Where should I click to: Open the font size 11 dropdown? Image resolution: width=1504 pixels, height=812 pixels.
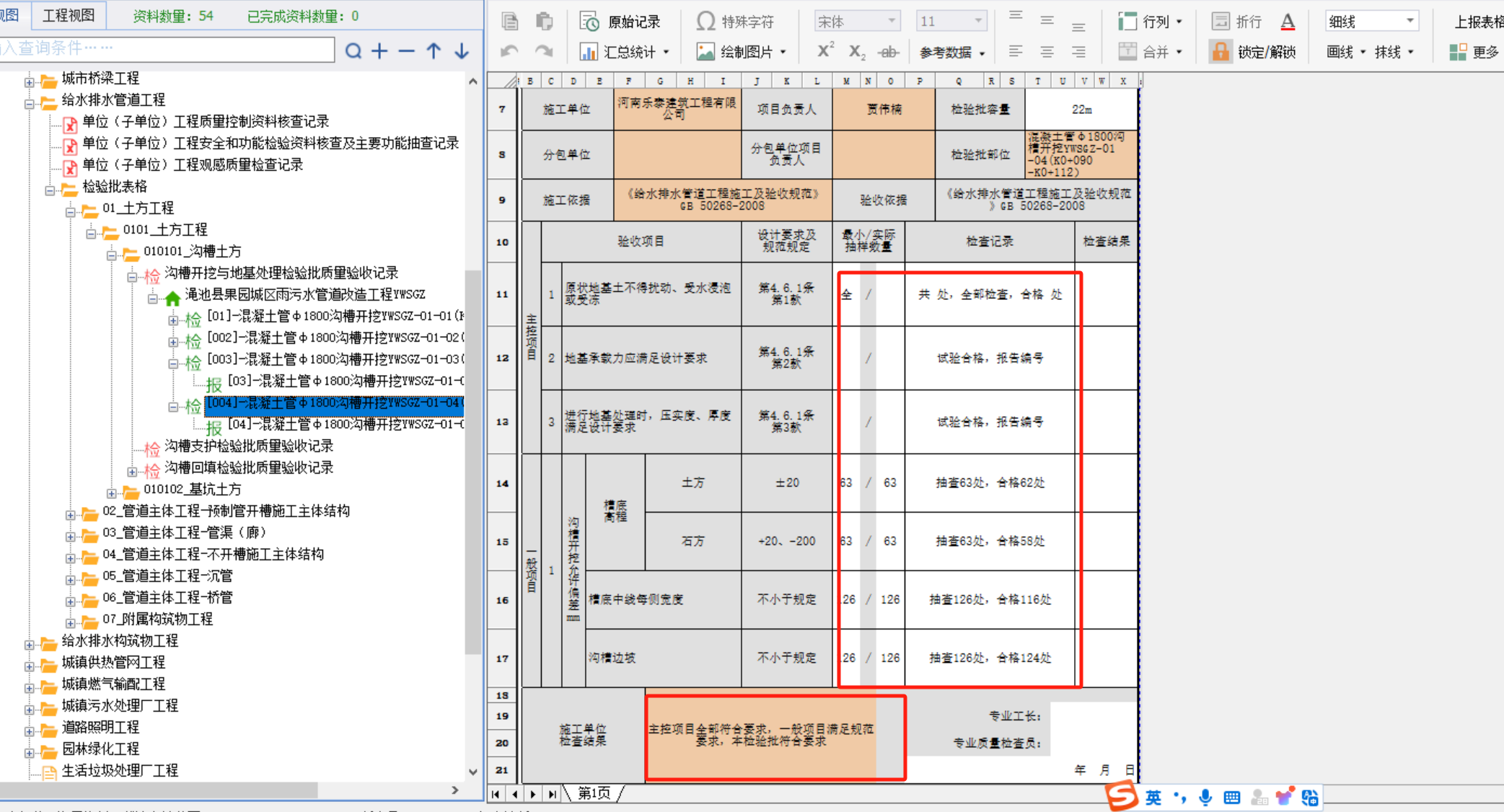click(951, 22)
